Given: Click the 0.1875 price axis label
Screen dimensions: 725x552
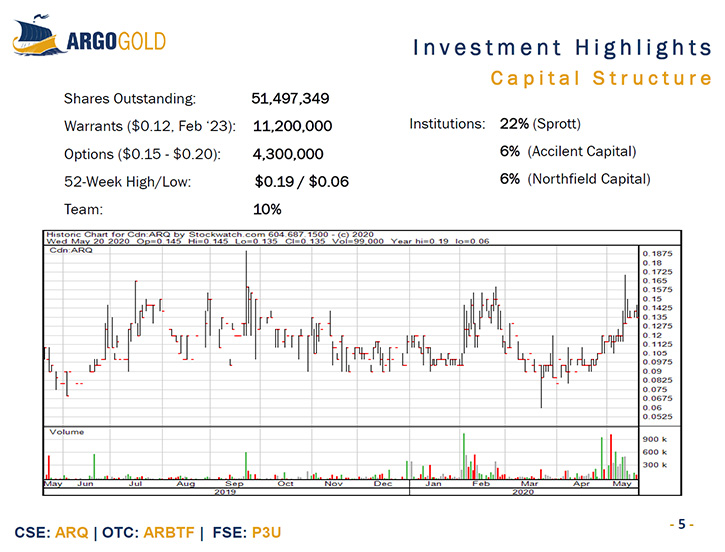Looking at the screenshot, I should pos(657,253).
